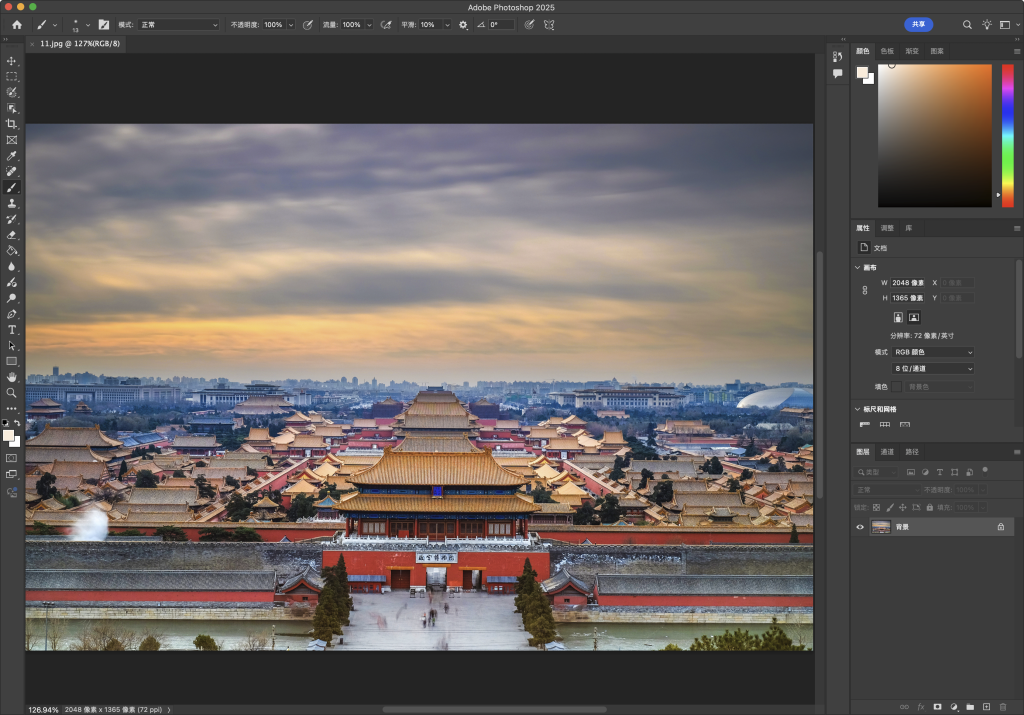The height and width of the screenshot is (715, 1024).
Task: Enable airbrush mode in the options bar
Action: 385,25
